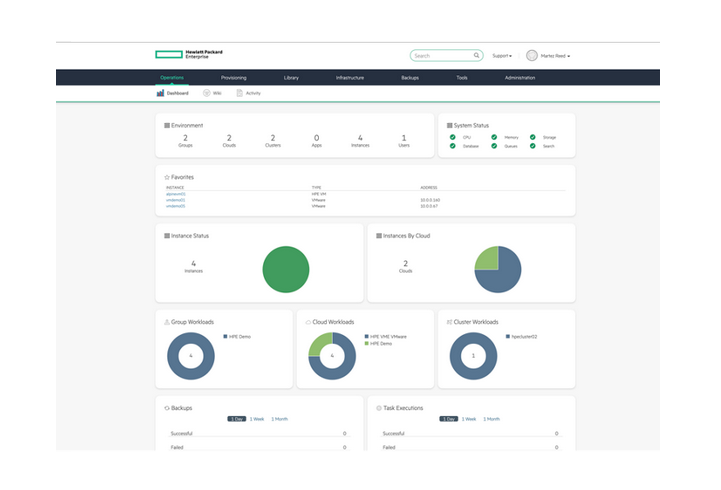
Task: Click the Cluster Workloads icon
Action: pyautogui.click(x=449, y=322)
